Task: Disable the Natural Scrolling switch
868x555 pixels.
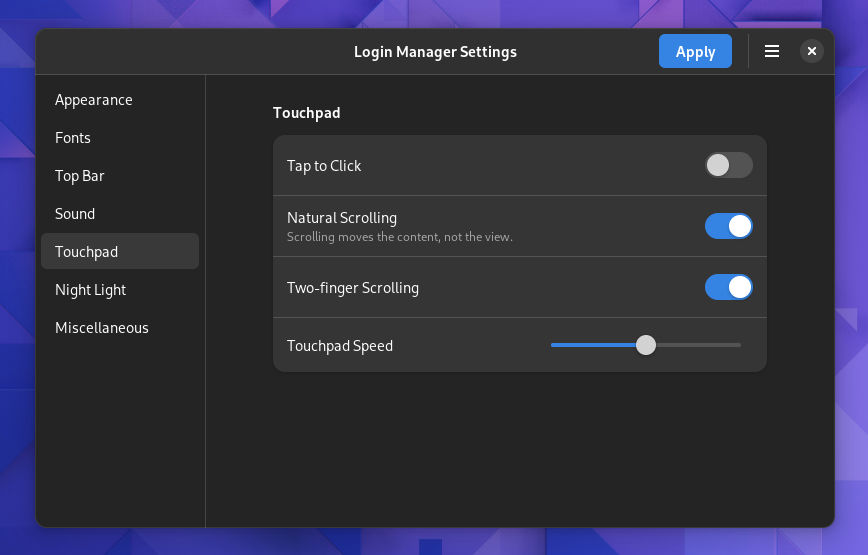Action: click(x=728, y=226)
